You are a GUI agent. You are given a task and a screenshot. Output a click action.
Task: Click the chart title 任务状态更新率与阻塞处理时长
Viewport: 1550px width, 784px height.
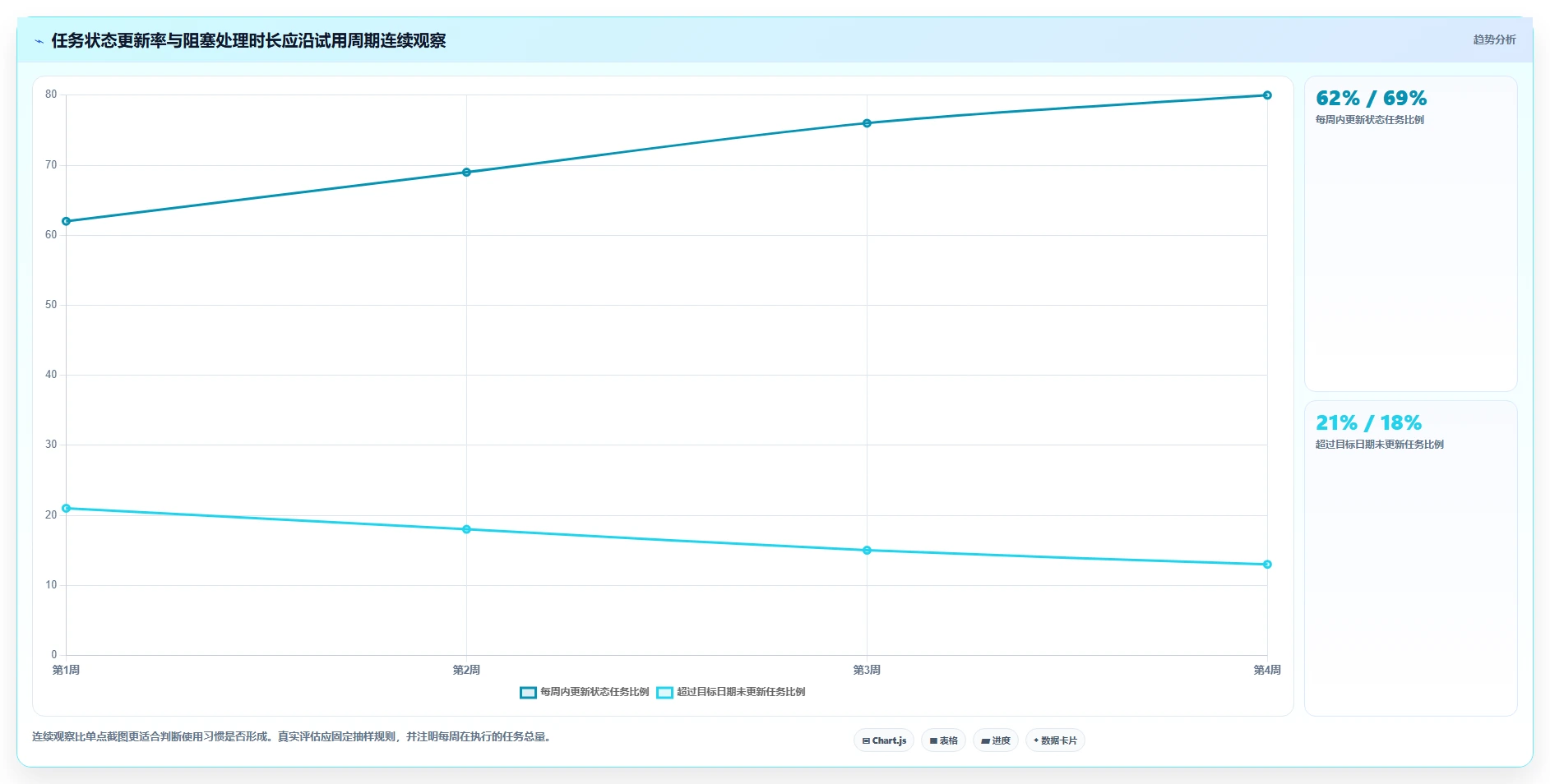[x=248, y=40]
